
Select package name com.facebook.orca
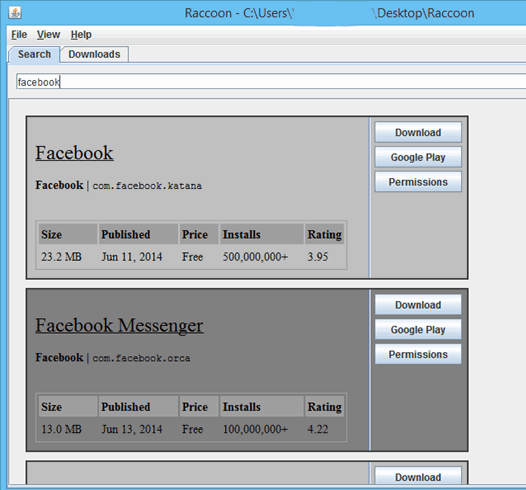coord(141,358)
